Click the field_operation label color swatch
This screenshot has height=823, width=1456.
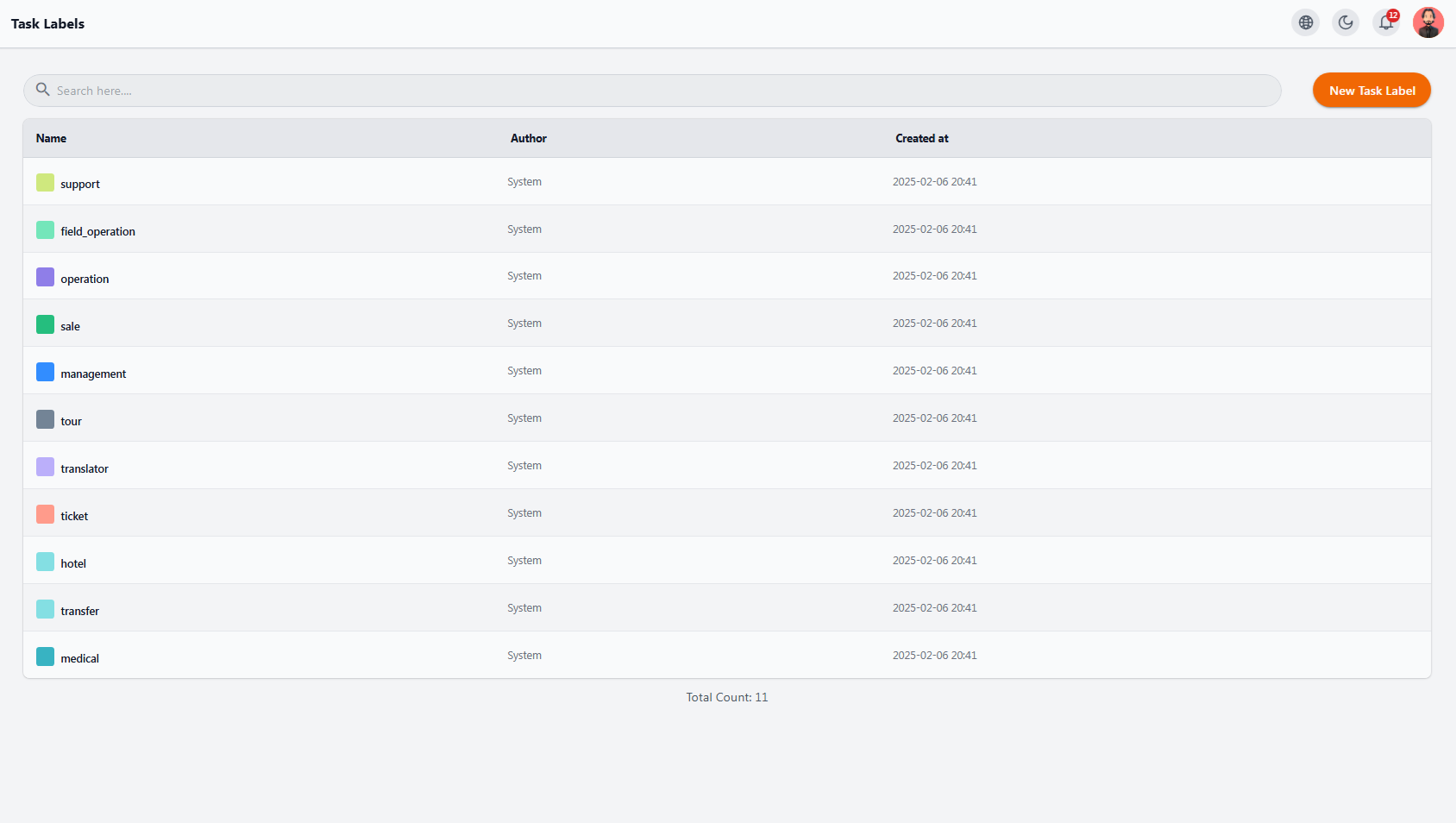[45, 230]
